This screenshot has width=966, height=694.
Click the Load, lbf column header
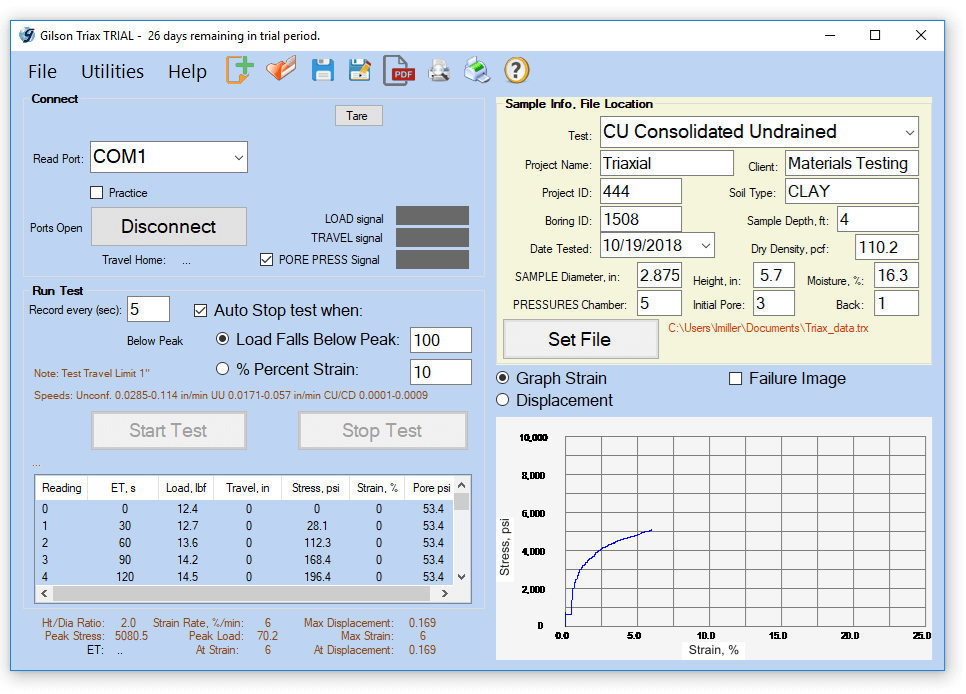coord(185,488)
